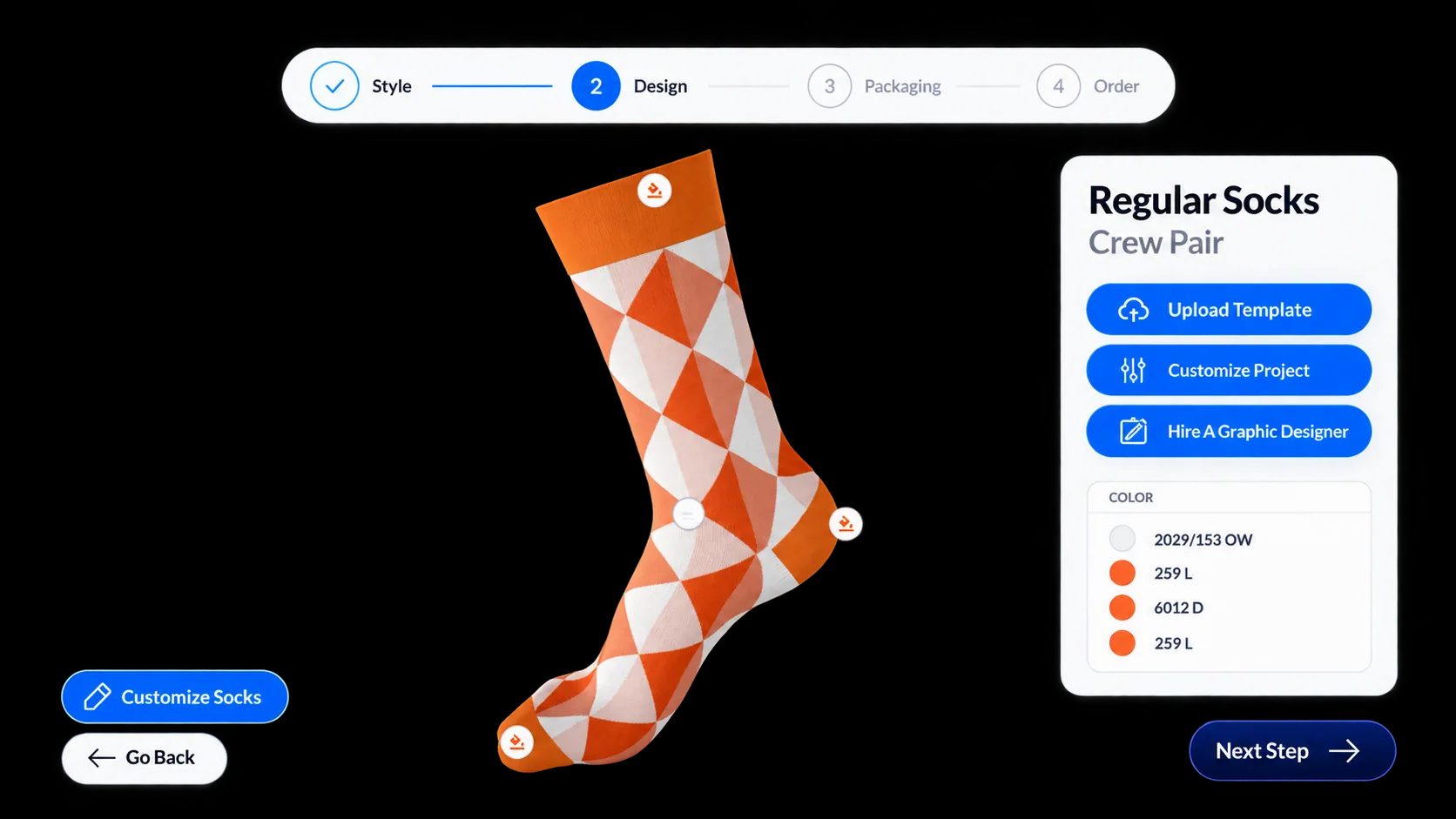This screenshot has width=1456, height=819.
Task: Select the 259 L swatch just above 6012 D
Action: point(1122,573)
